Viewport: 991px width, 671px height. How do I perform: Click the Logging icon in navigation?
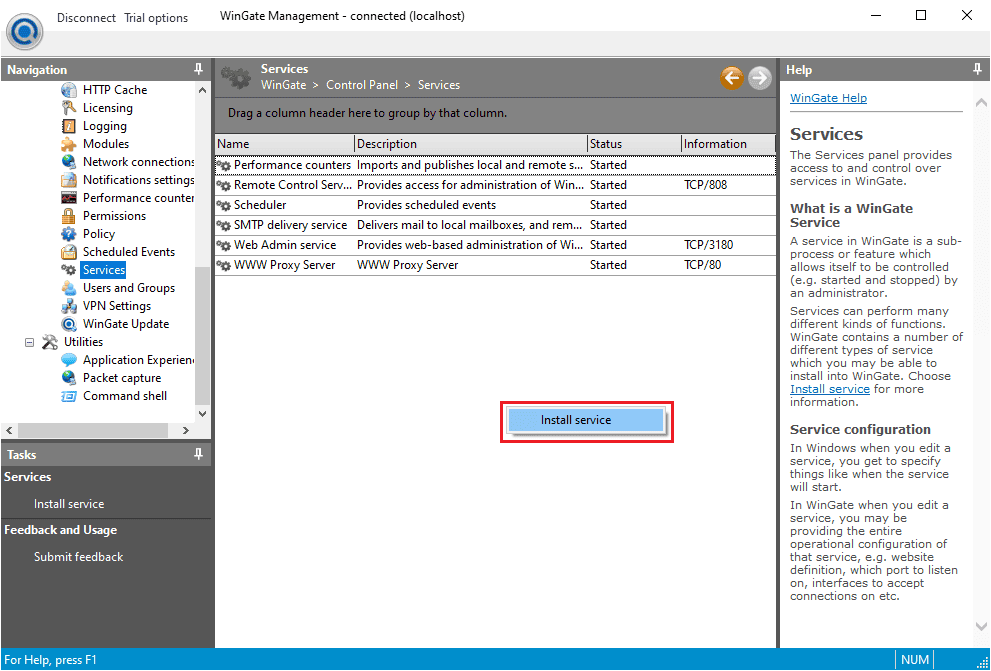[x=69, y=126]
